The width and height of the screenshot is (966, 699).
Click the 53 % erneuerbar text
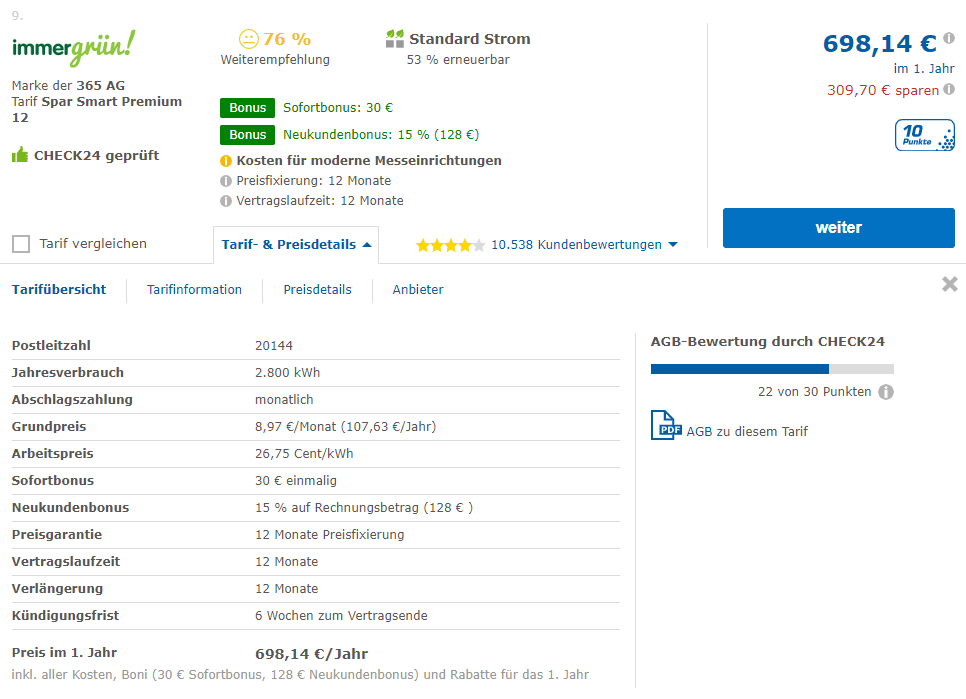[458, 60]
